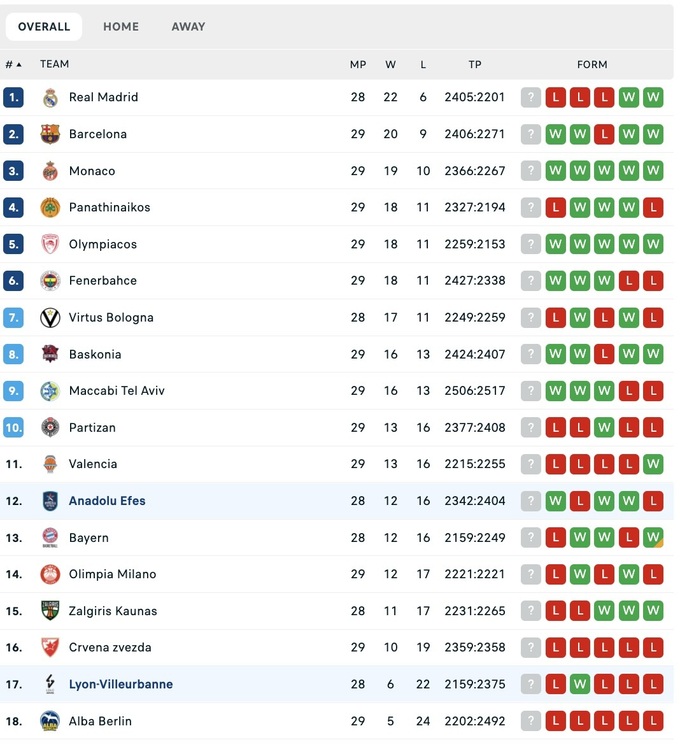Click the Olimpia Milano red logo
This screenshot has width=680, height=747.
point(50,574)
